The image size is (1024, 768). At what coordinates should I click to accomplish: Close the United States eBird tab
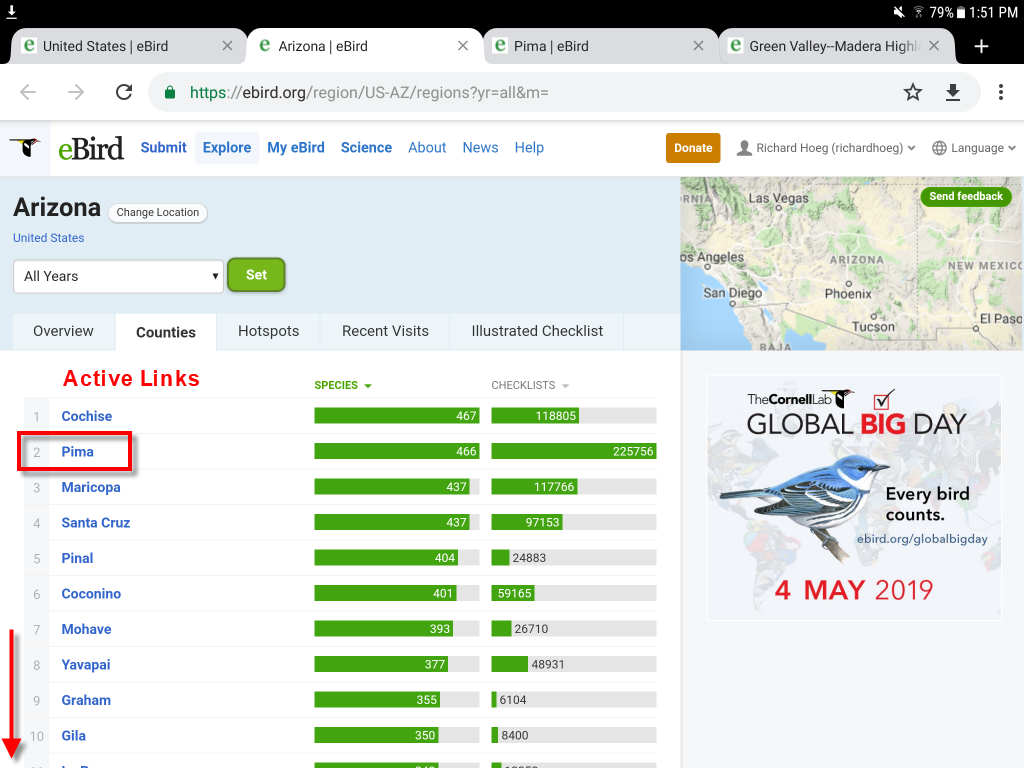pos(227,46)
